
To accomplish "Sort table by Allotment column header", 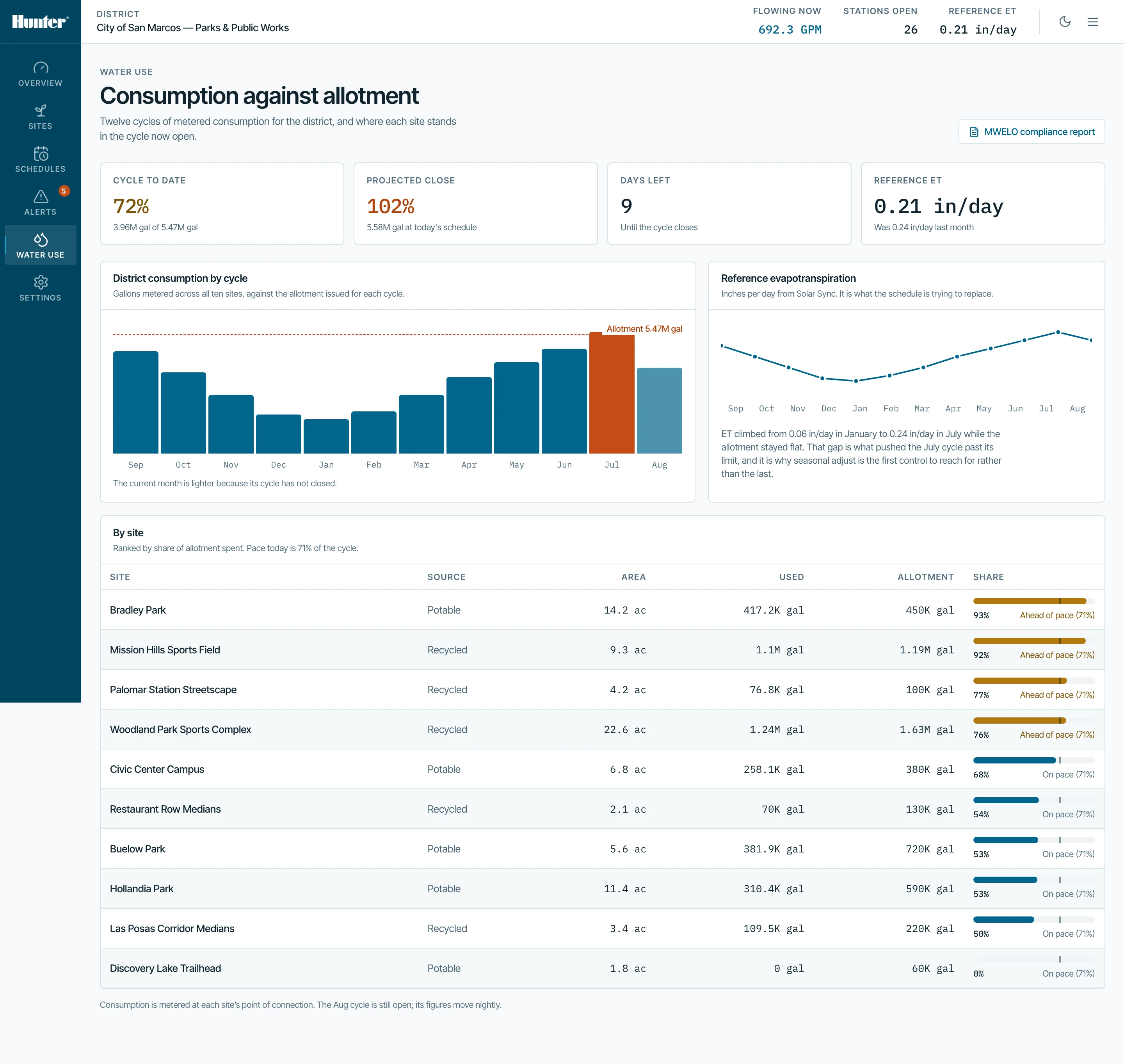I will tap(925, 577).
